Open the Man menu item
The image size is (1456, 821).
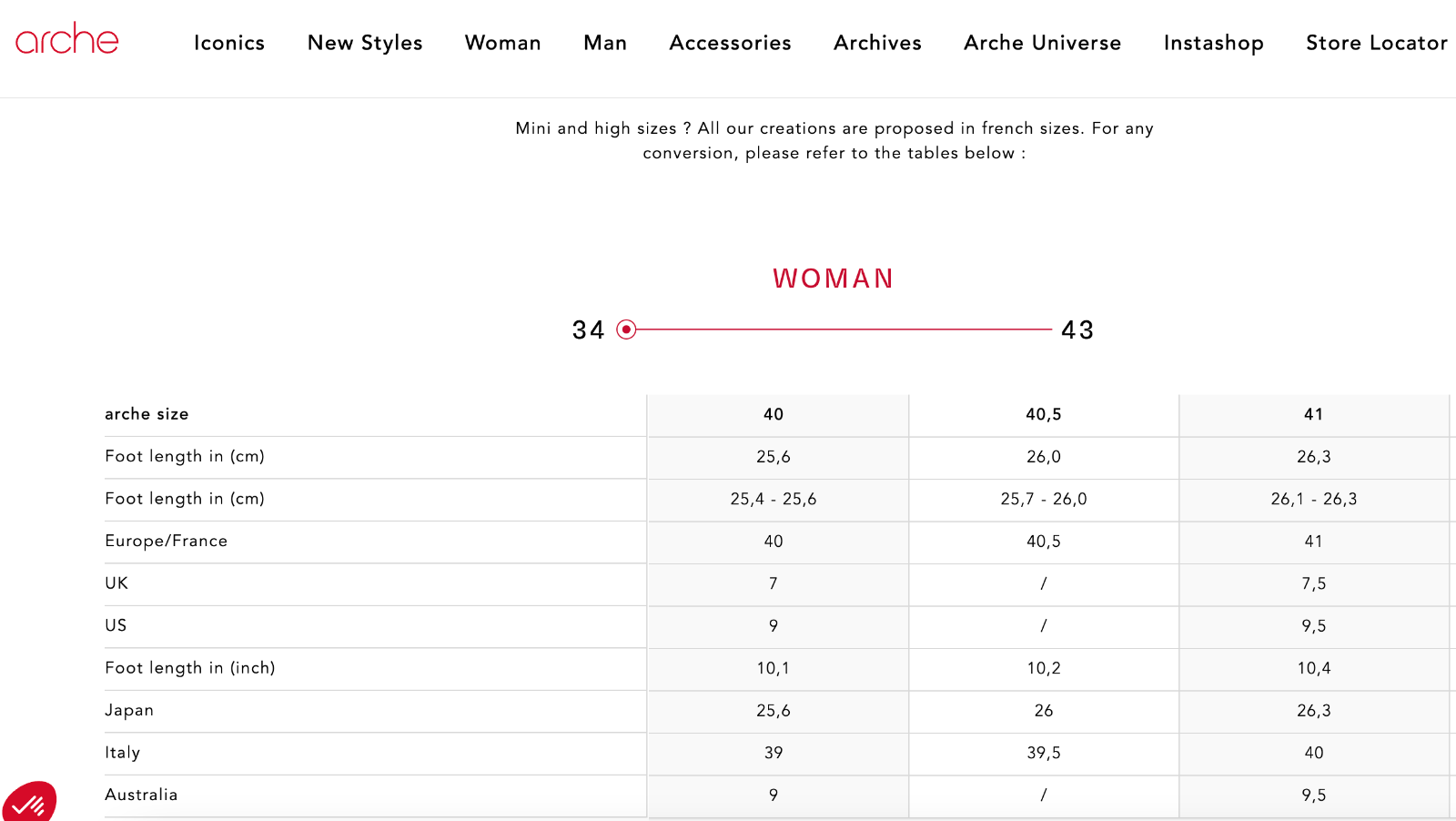coord(605,43)
